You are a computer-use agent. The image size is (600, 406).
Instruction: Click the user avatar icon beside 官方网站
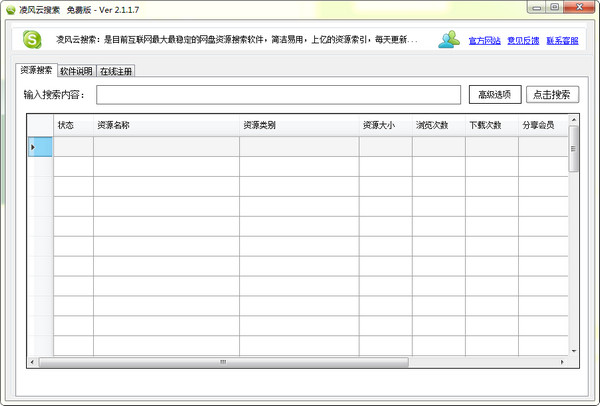point(449,40)
